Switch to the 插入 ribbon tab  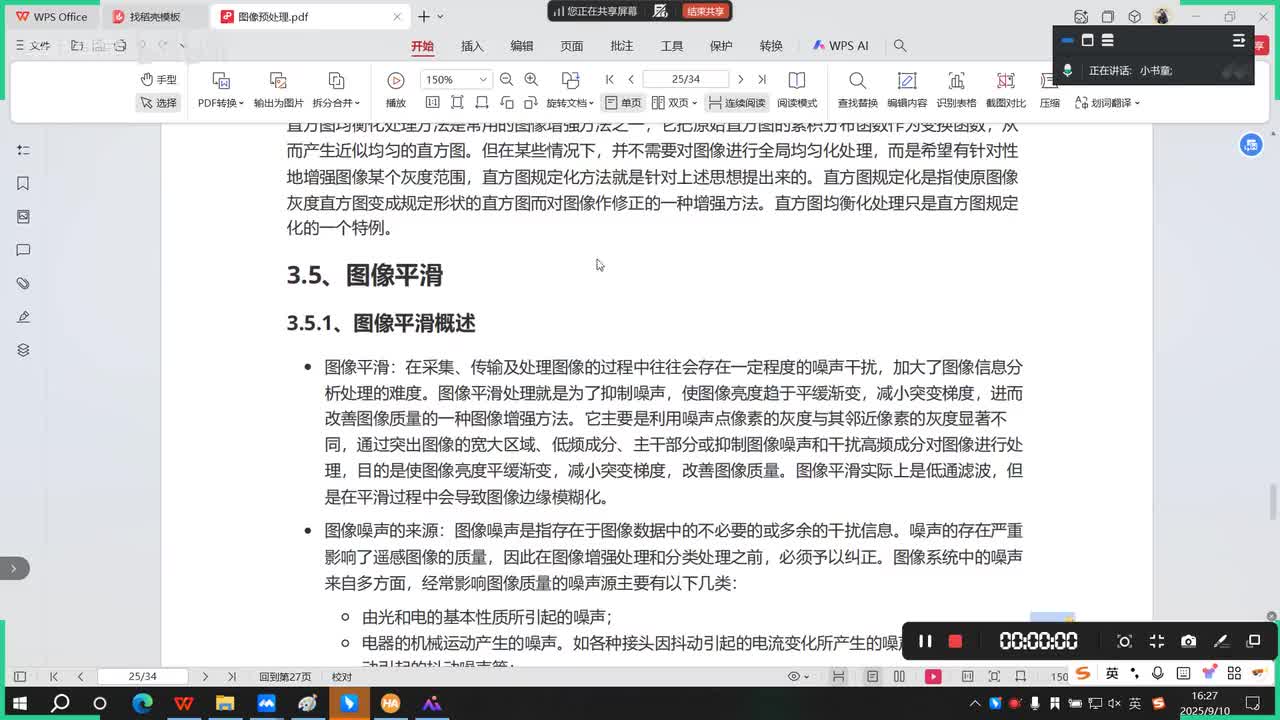(472, 46)
